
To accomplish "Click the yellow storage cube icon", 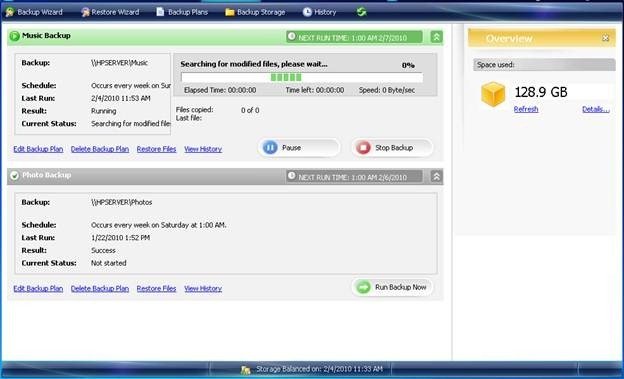I will pyautogui.click(x=493, y=94).
